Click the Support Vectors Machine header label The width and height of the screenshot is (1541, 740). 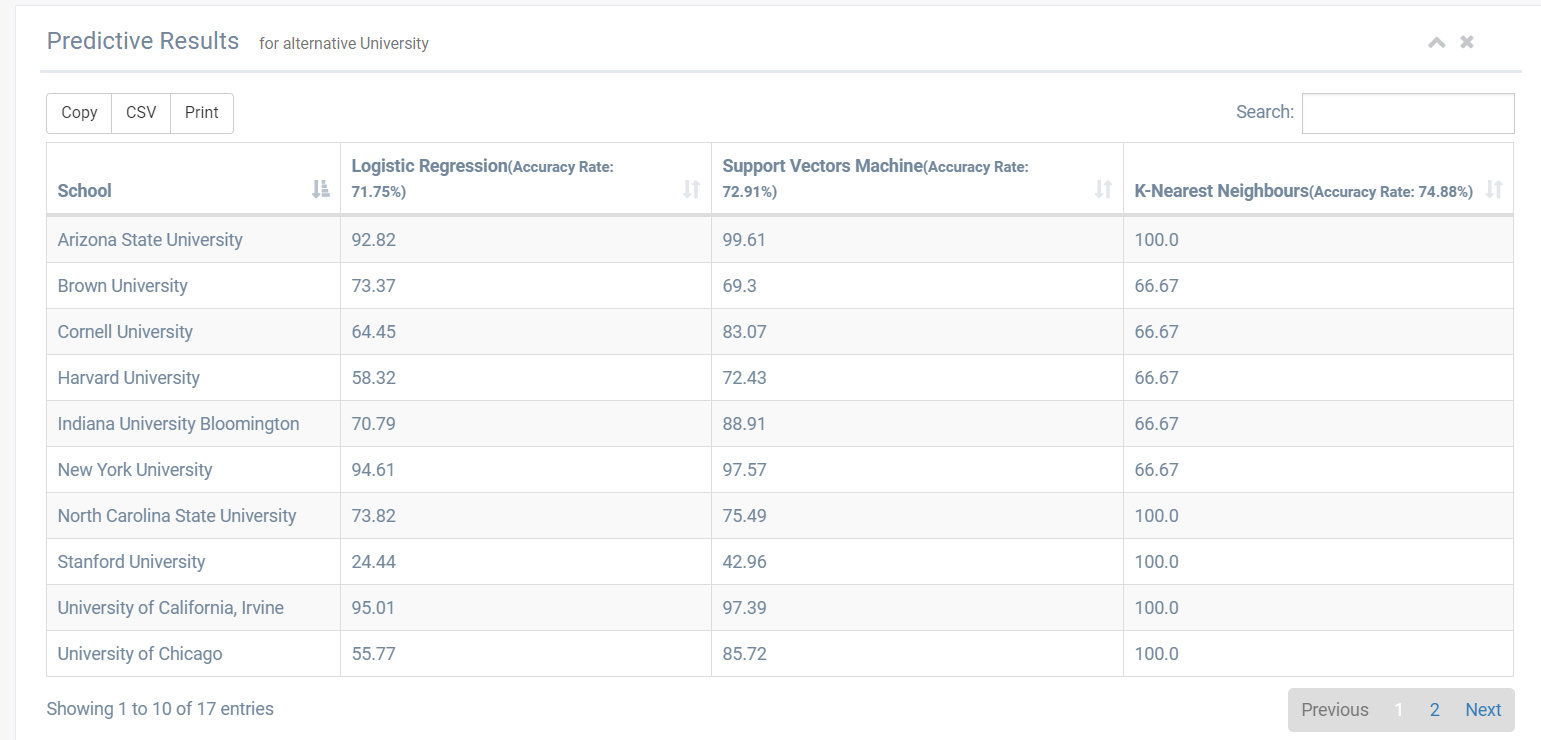822,166
